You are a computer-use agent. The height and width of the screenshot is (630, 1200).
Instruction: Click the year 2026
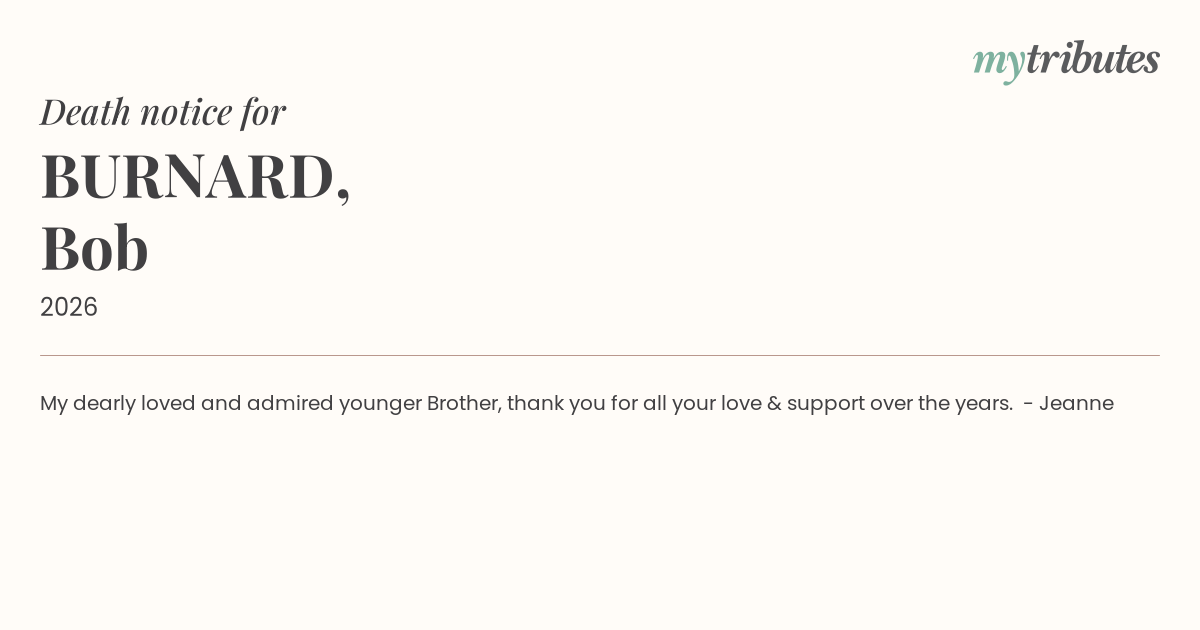click(69, 307)
